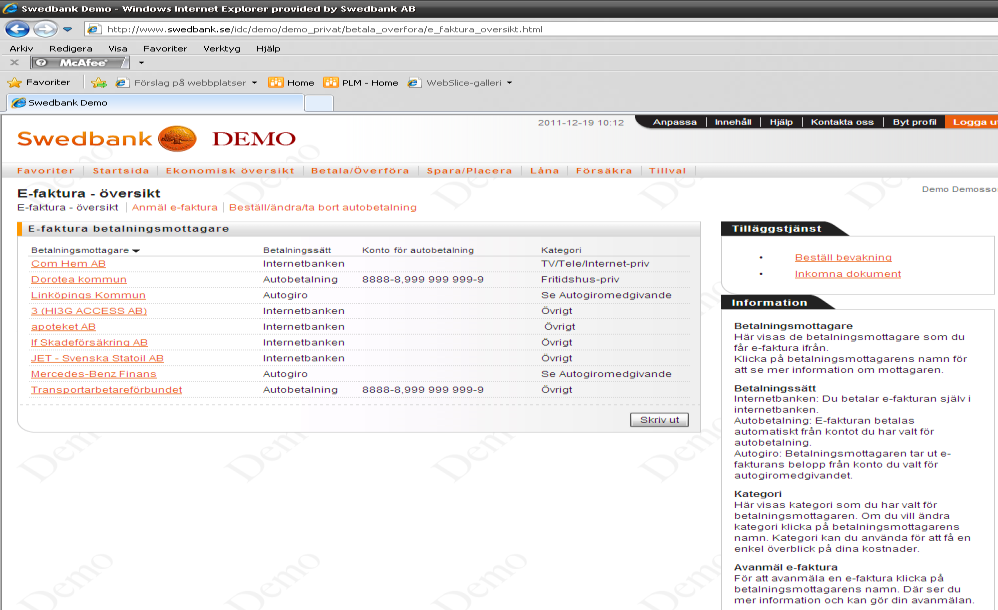Sort by Betalningsmottagare column arrow

point(136,251)
